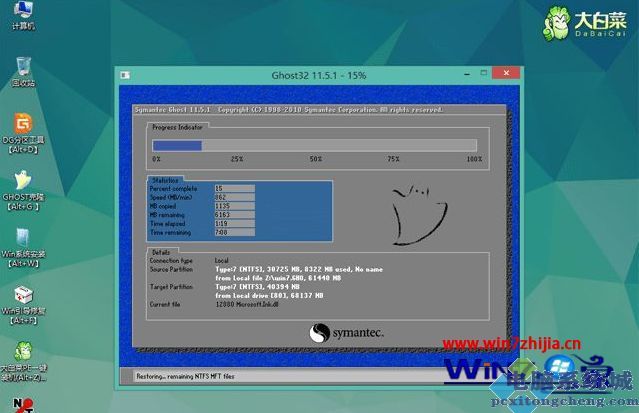Click the 'from Local drive' target line
Screen dimensions: 639x413
coord(269,296)
